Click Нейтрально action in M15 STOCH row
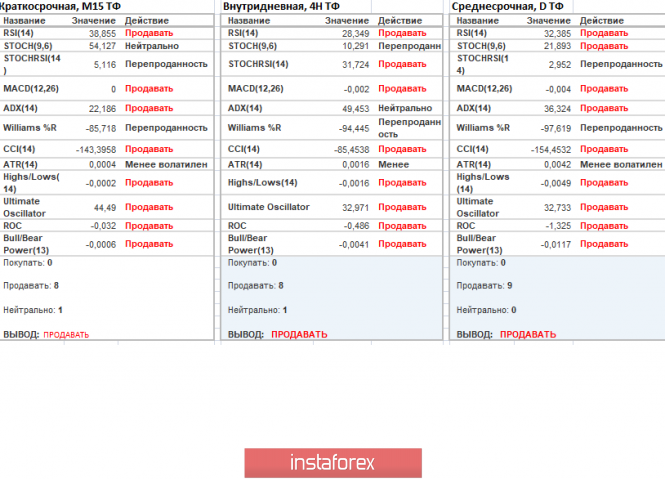Viewport: 665px width, 479px height. point(152,46)
